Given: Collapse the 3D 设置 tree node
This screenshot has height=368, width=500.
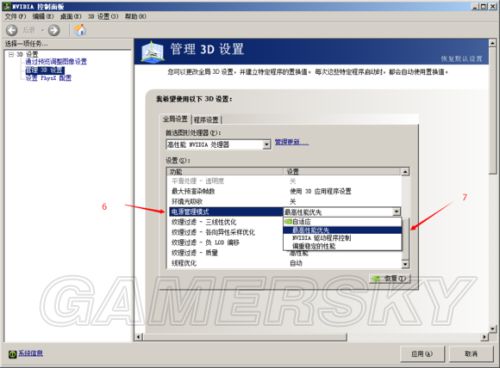Looking at the screenshot, I should coord(11,54).
